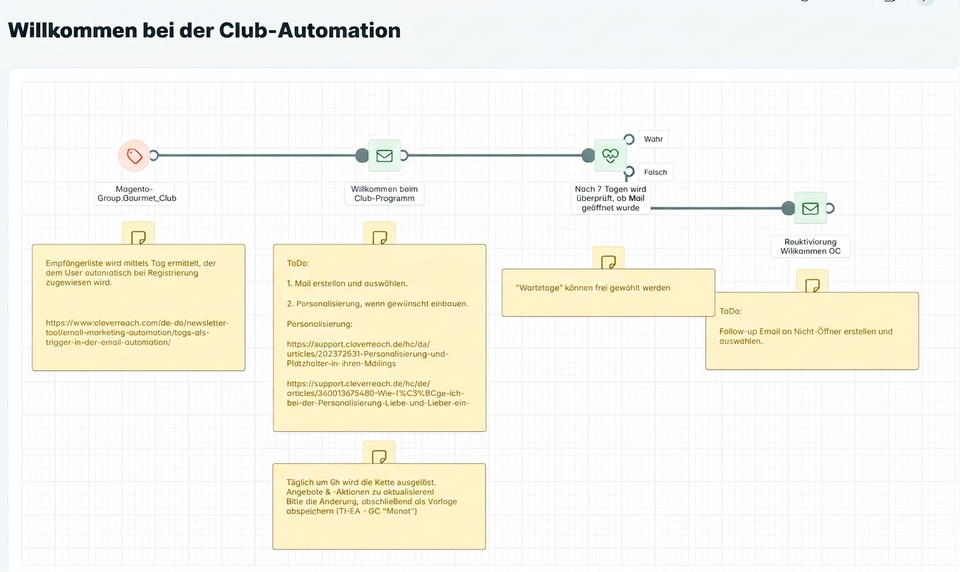The width and height of the screenshot is (960, 572).
Task: Open the Willkommen beim Club-Programm mail node
Action: click(x=384, y=156)
